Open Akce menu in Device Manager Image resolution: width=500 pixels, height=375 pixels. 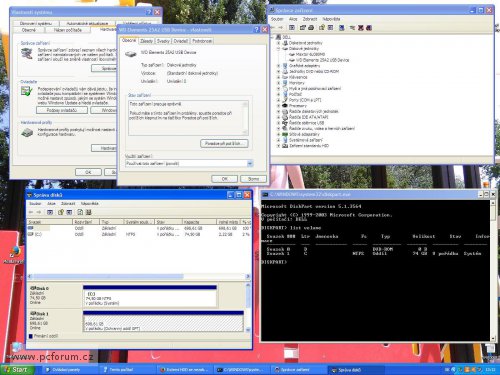[x=293, y=19]
